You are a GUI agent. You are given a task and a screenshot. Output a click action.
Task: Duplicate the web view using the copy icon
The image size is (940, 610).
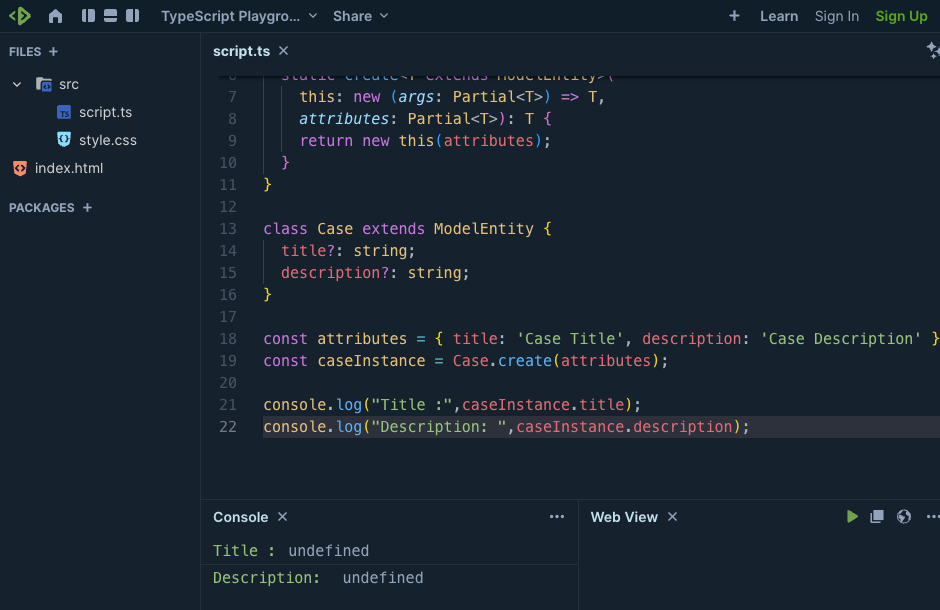pos(877,517)
